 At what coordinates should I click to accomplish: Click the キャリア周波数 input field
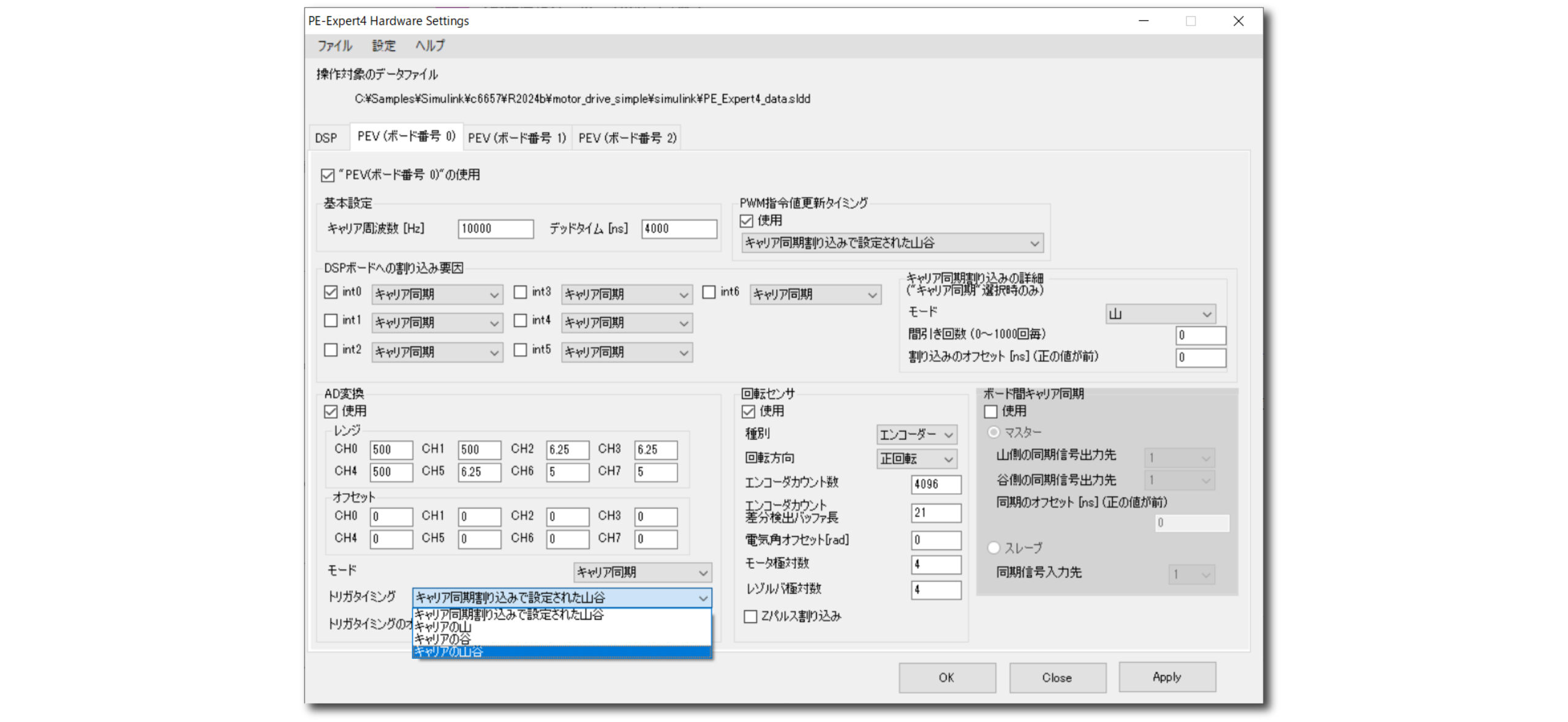click(495, 228)
